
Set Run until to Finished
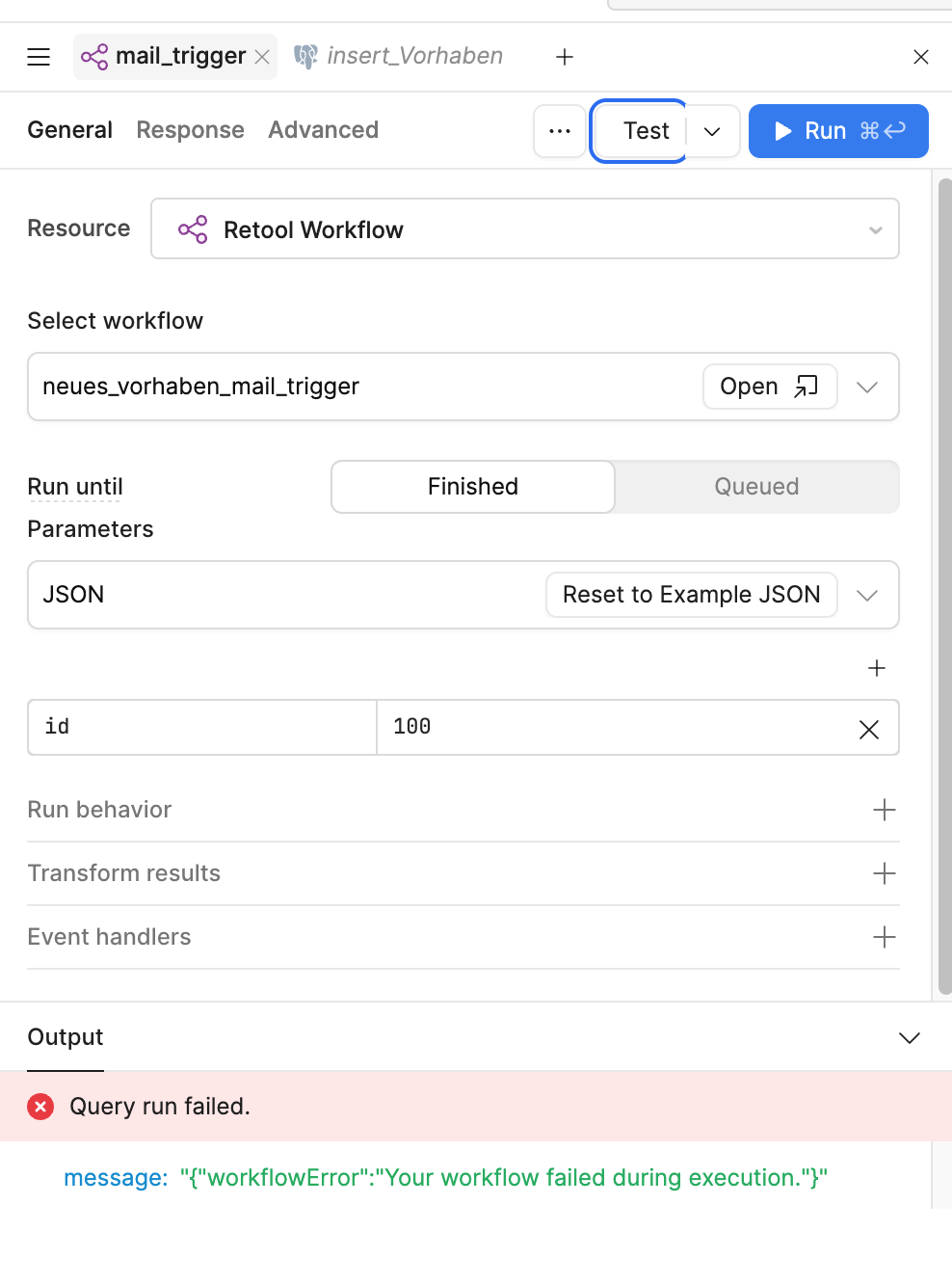[x=473, y=487]
